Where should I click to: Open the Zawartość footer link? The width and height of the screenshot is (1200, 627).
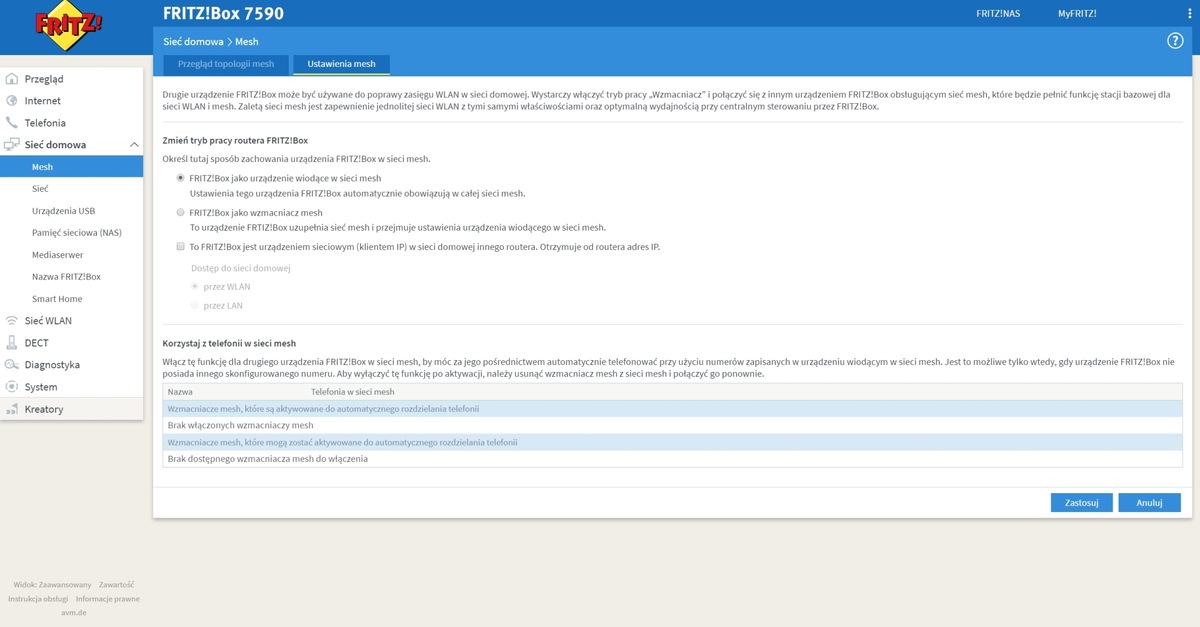(x=116, y=584)
